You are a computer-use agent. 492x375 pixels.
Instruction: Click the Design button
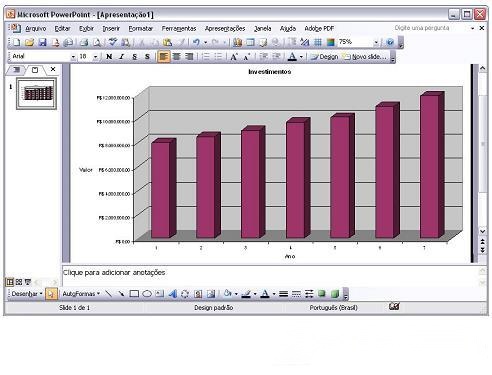coord(324,57)
